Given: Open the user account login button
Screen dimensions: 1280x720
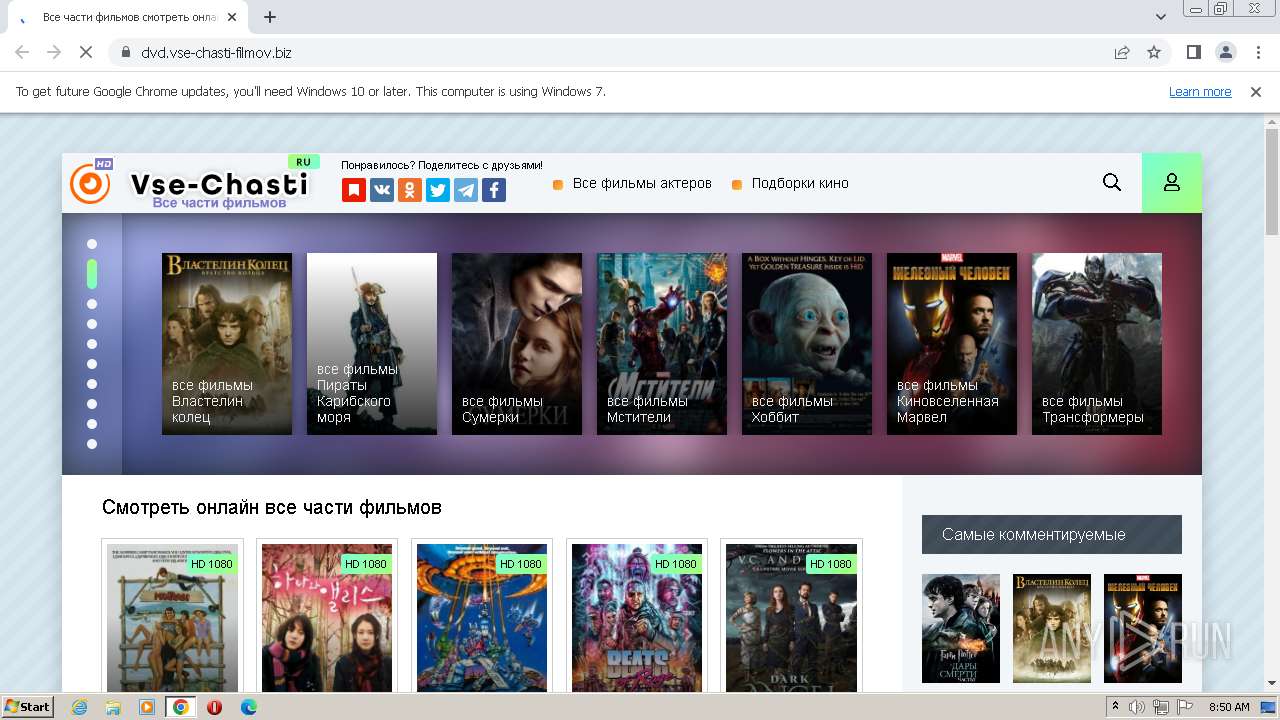Looking at the screenshot, I should coord(1172,183).
